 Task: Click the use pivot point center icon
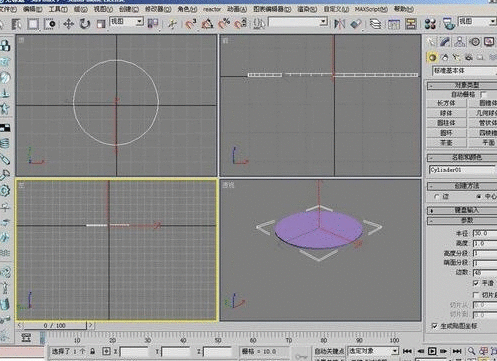click(x=153, y=24)
